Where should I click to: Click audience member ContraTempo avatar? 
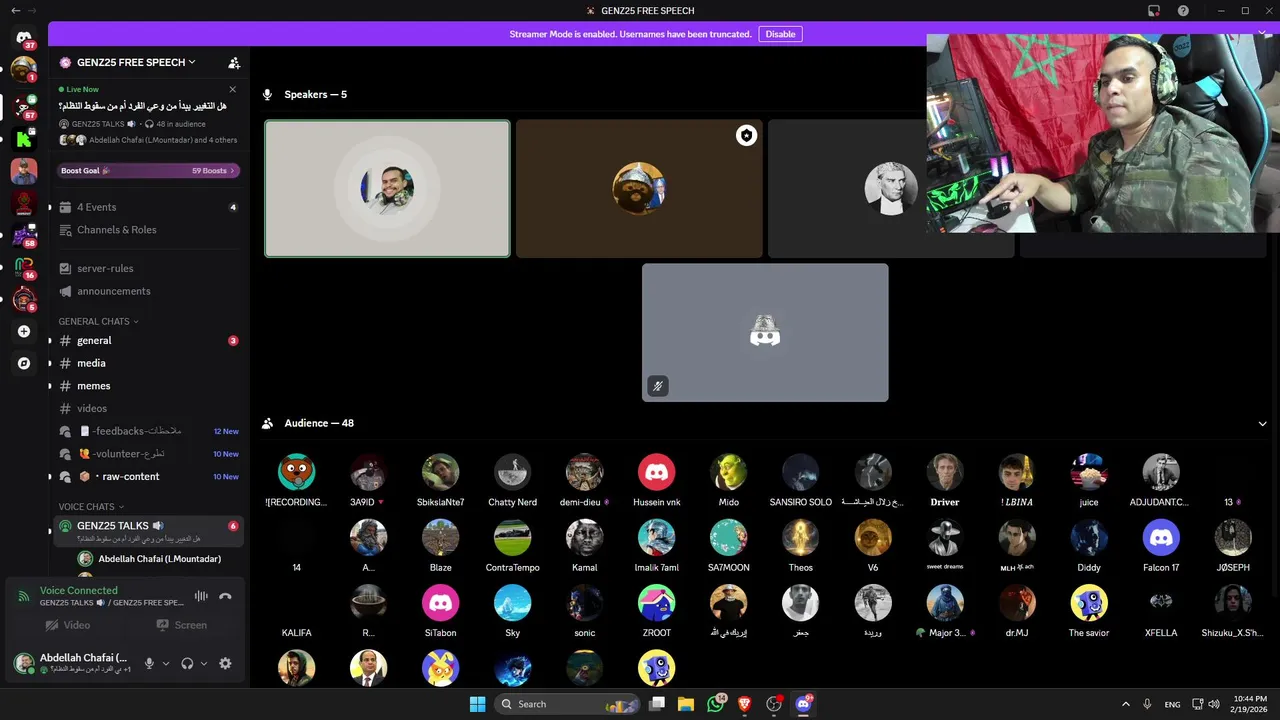click(512, 538)
